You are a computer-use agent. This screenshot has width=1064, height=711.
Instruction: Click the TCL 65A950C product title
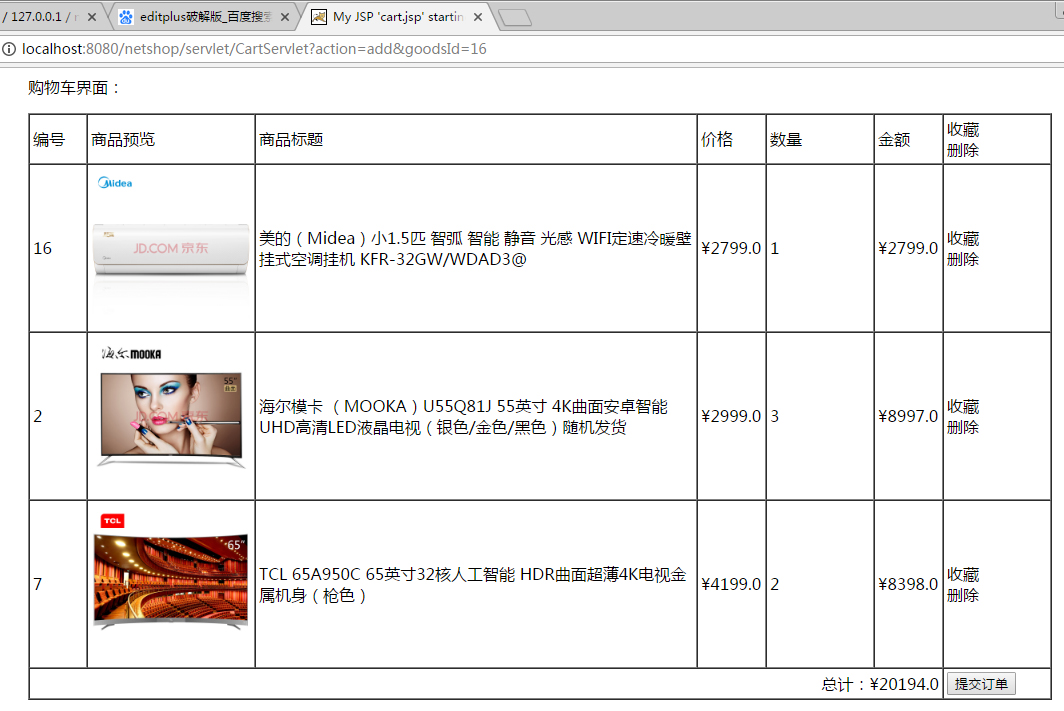coord(472,585)
